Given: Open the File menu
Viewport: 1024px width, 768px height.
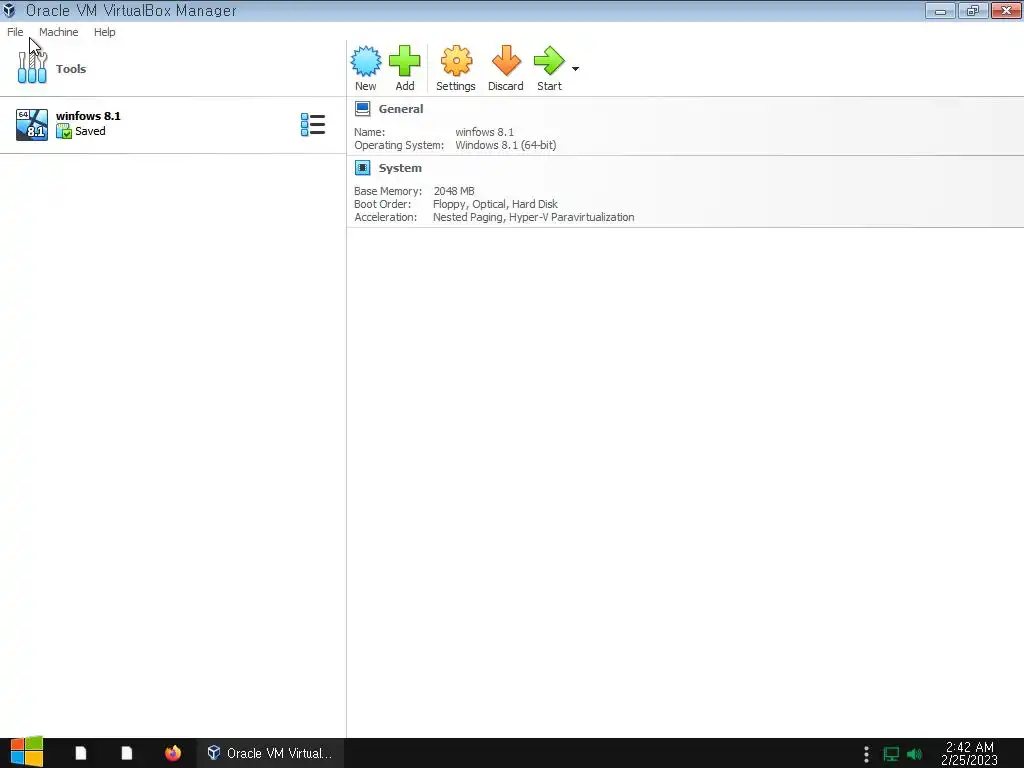Looking at the screenshot, I should tap(15, 32).
